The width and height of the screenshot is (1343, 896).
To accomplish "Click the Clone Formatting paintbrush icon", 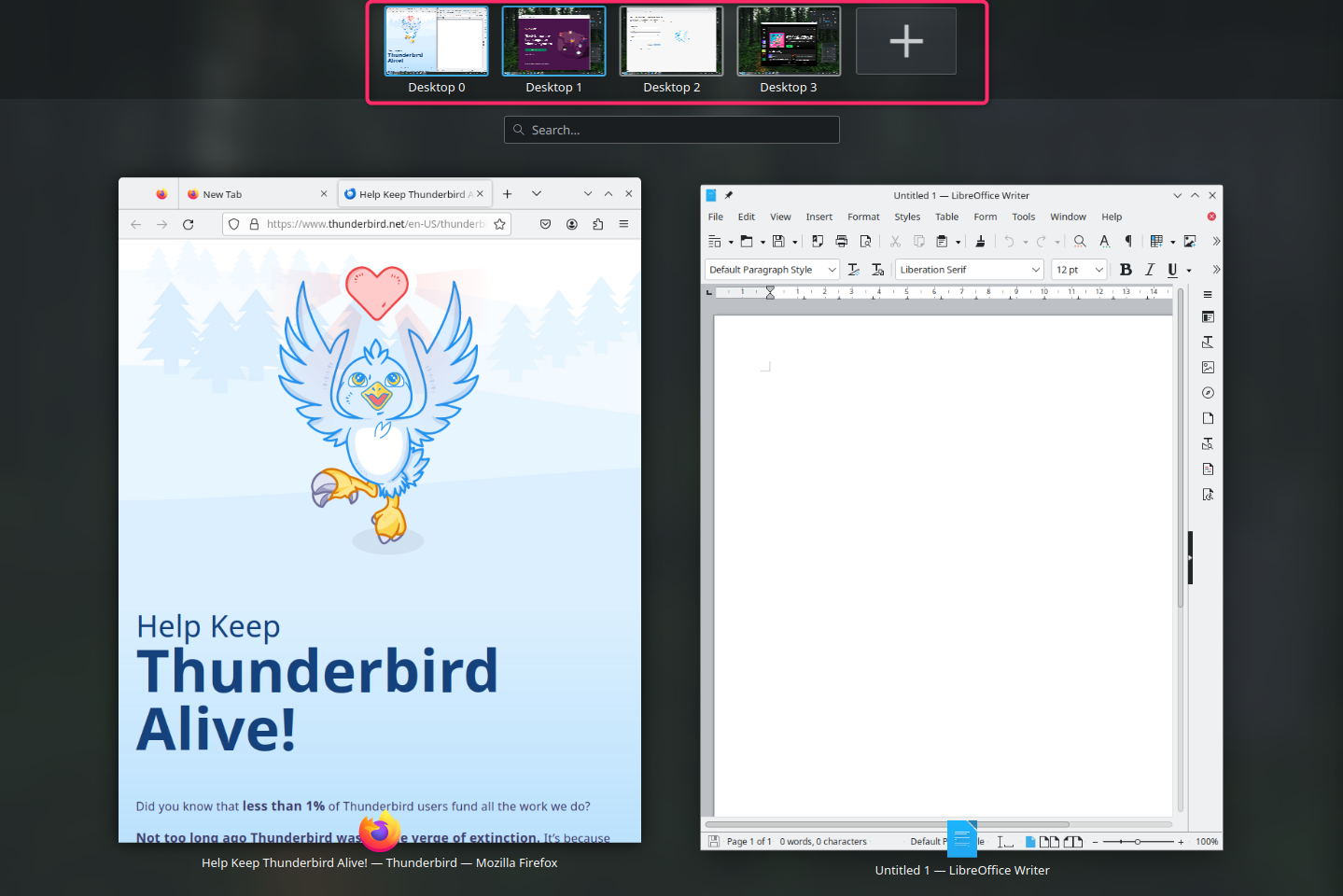I will click(x=980, y=241).
